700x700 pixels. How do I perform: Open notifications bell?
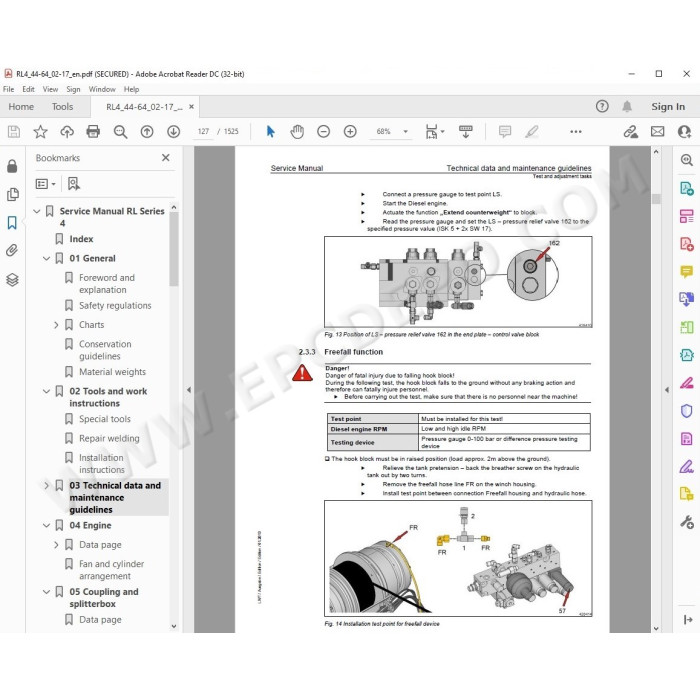(627, 106)
